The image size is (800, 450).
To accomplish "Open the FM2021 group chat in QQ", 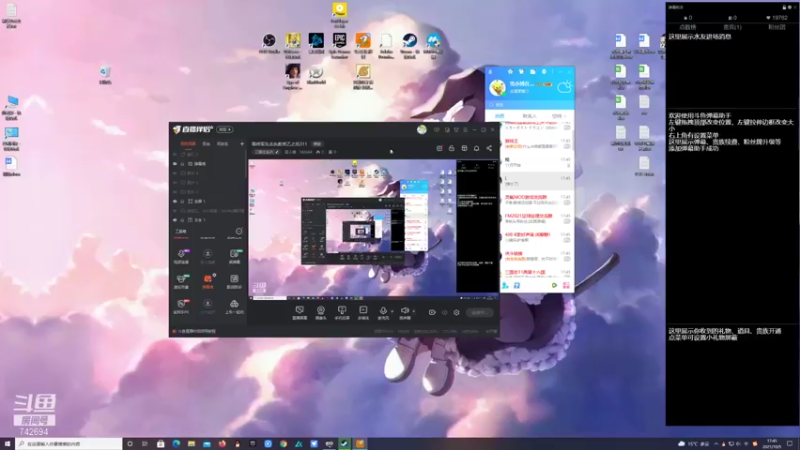I will coord(537,219).
